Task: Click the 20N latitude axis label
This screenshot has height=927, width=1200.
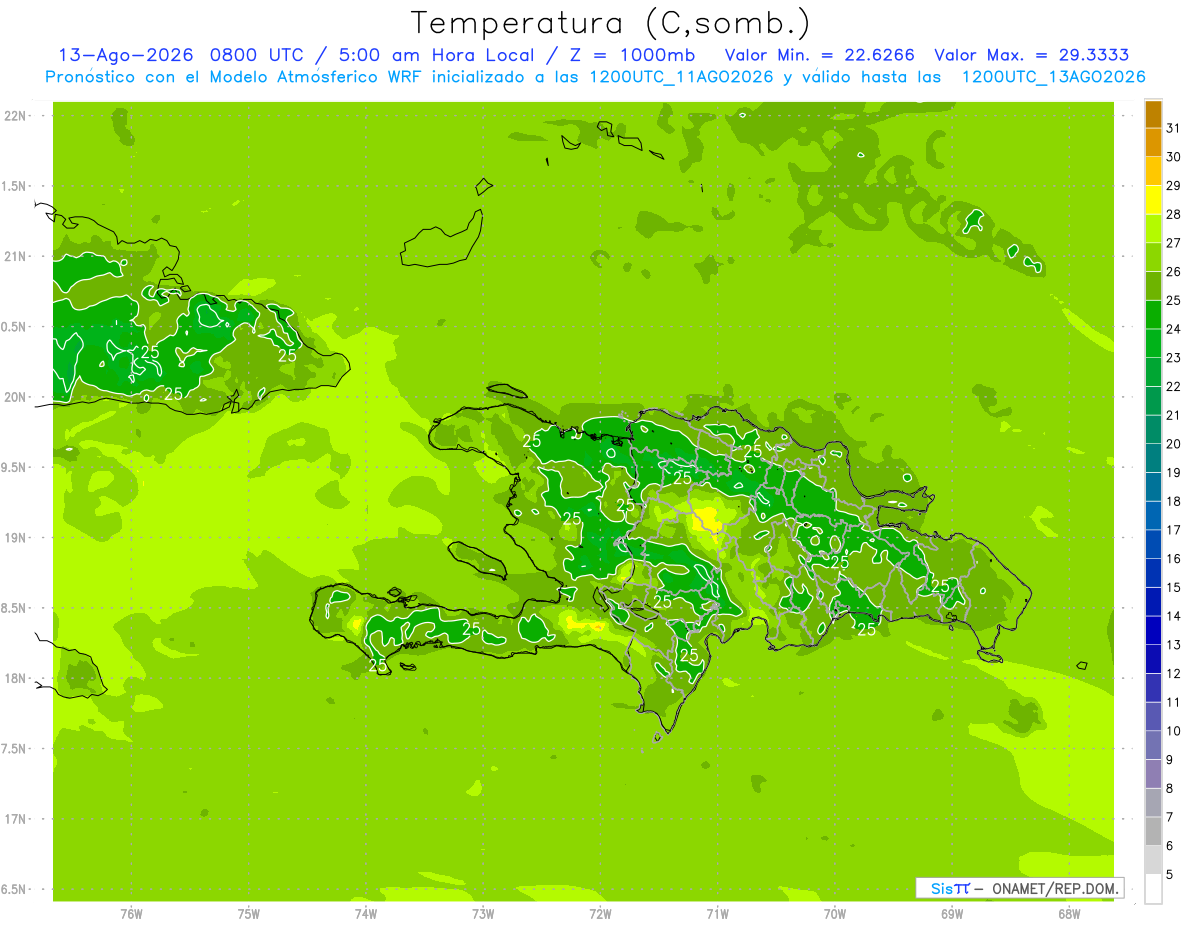Action: click(15, 397)
